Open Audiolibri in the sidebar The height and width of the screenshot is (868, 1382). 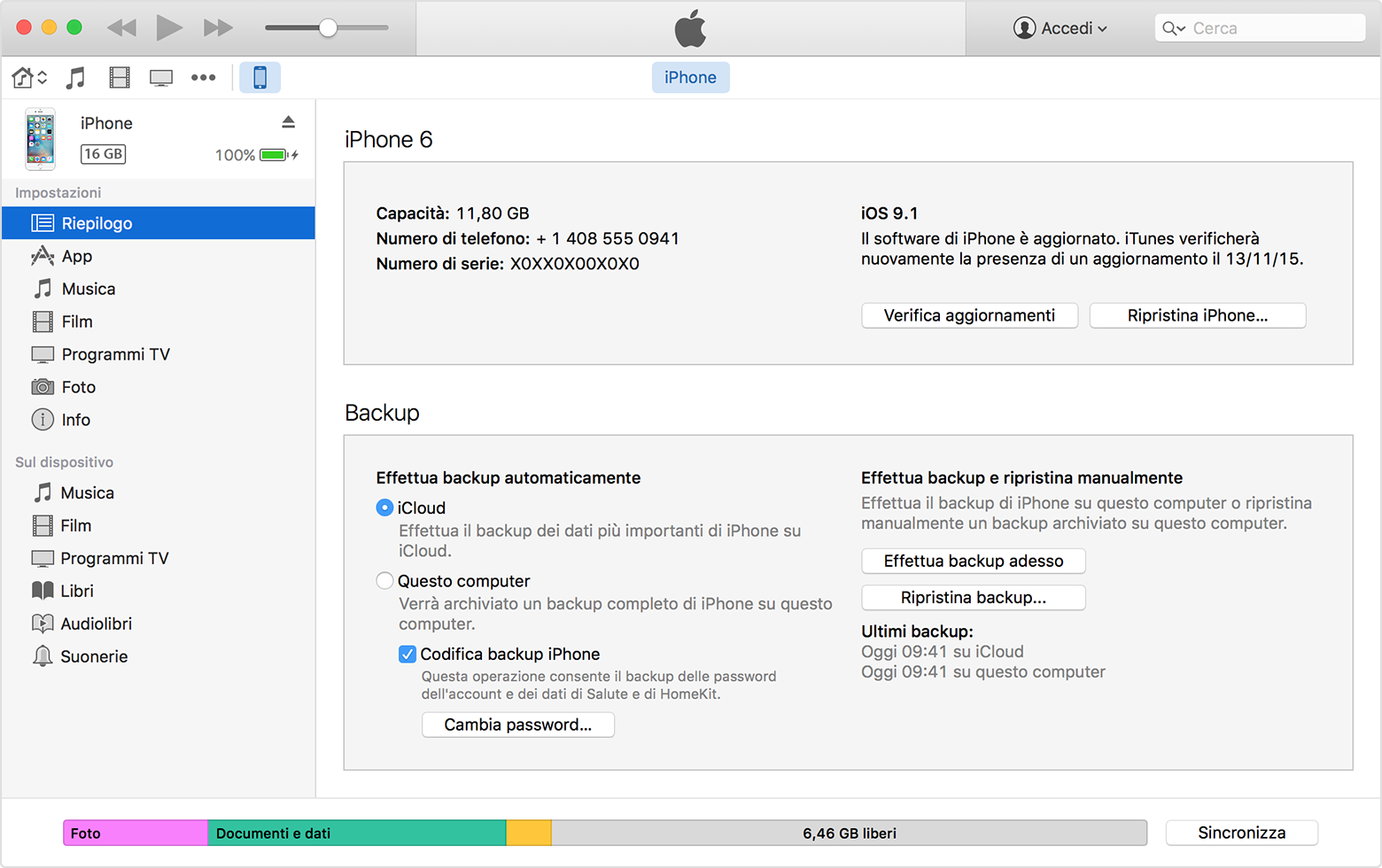(x=159, y=624)
